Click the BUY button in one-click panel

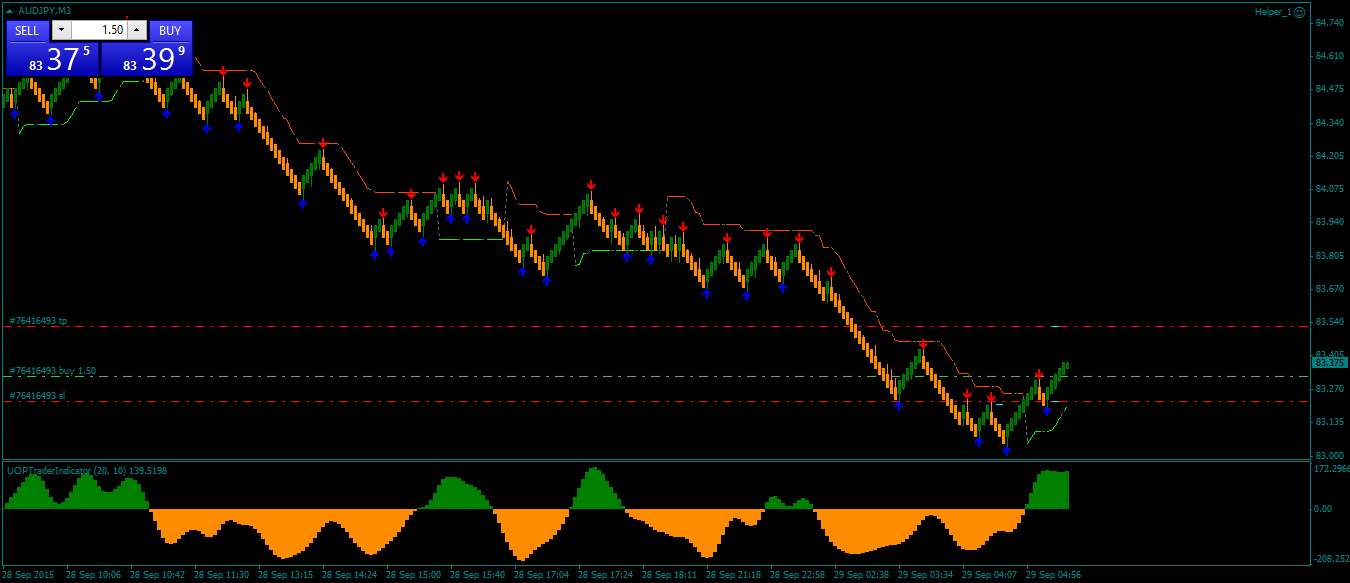tap(170, 30)
